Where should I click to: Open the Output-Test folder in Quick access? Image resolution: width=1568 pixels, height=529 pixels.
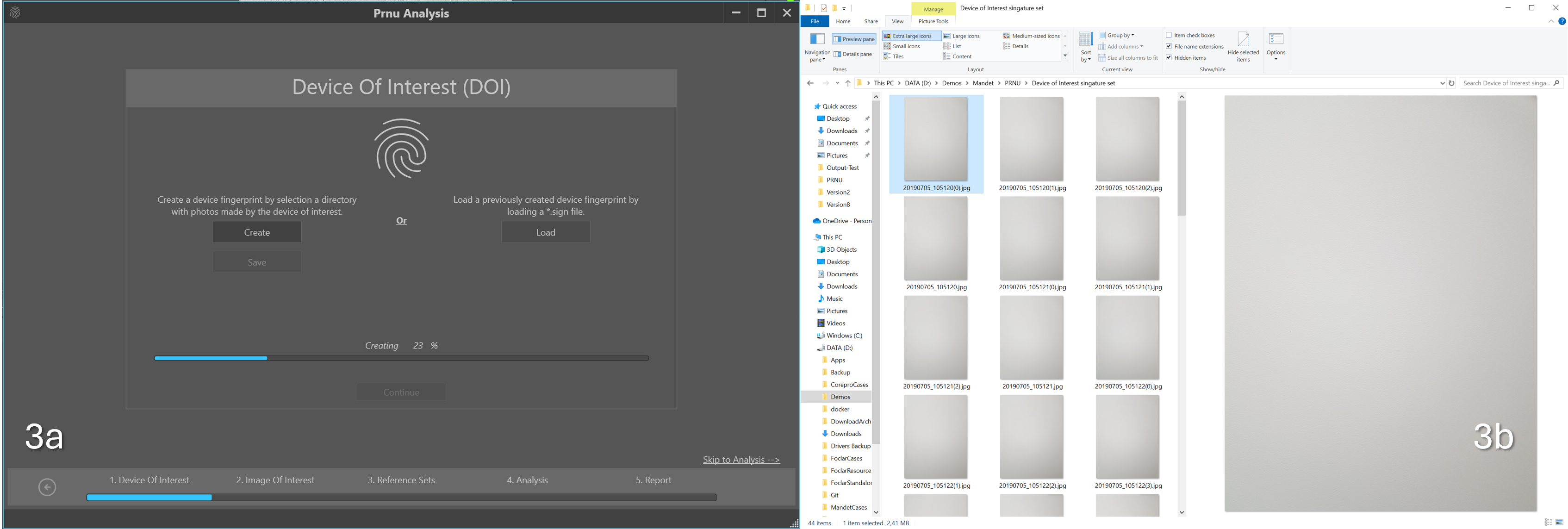click(x=838, y=168)
